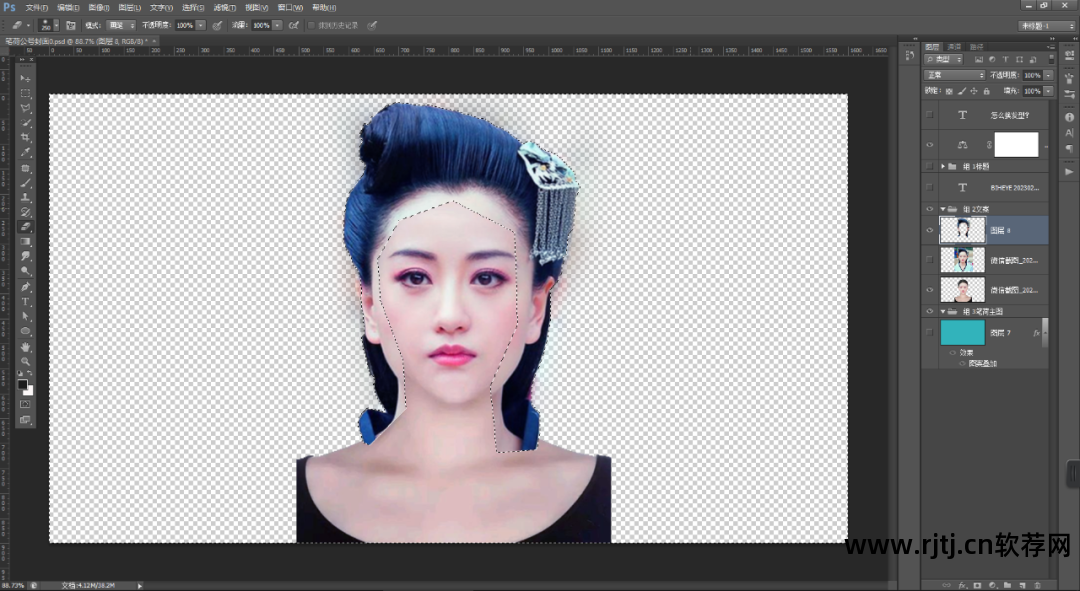Select the Crop tool
The image size is (1080, 591).
pos(26,137)
